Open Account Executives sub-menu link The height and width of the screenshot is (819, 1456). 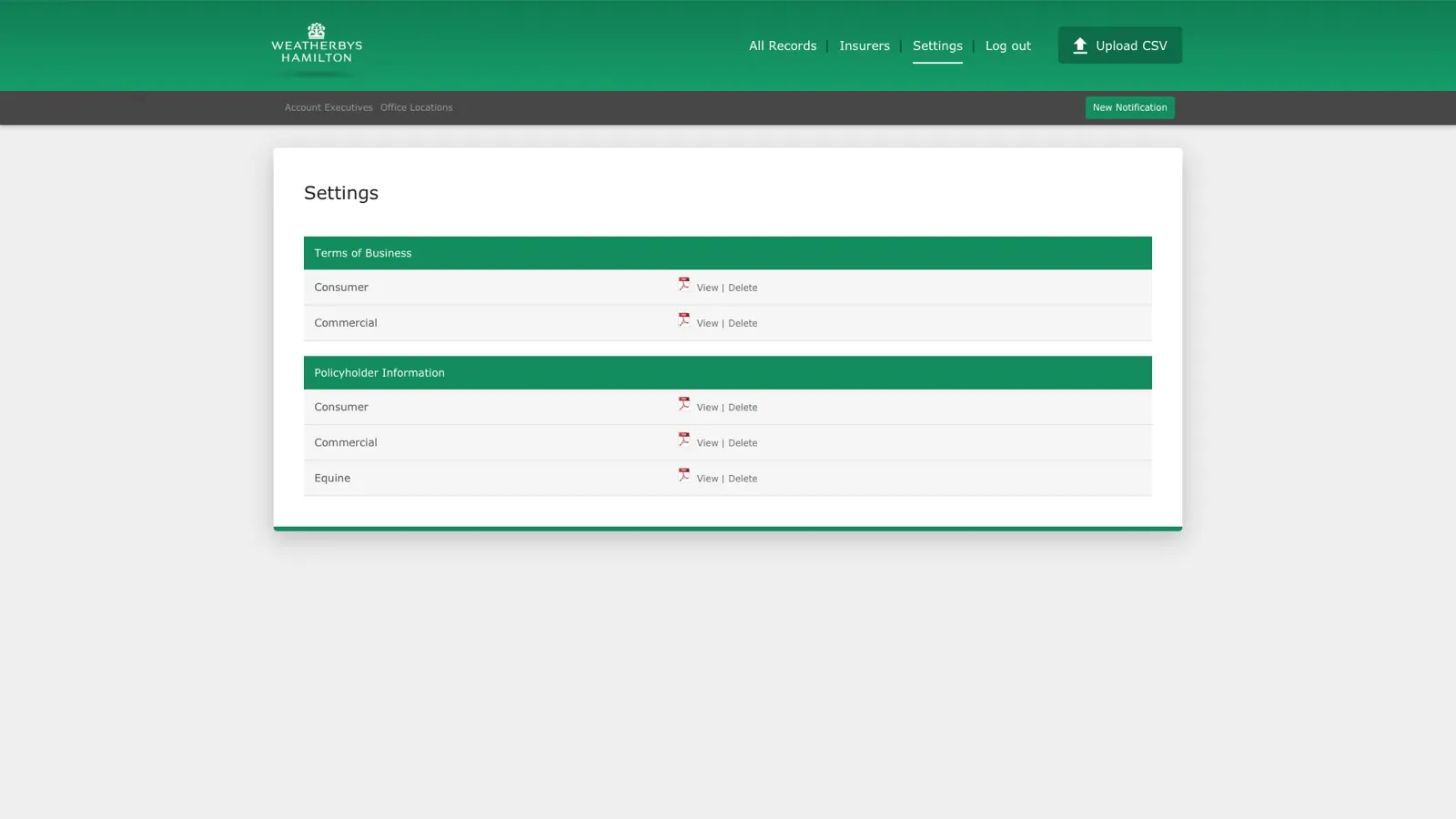329,107
